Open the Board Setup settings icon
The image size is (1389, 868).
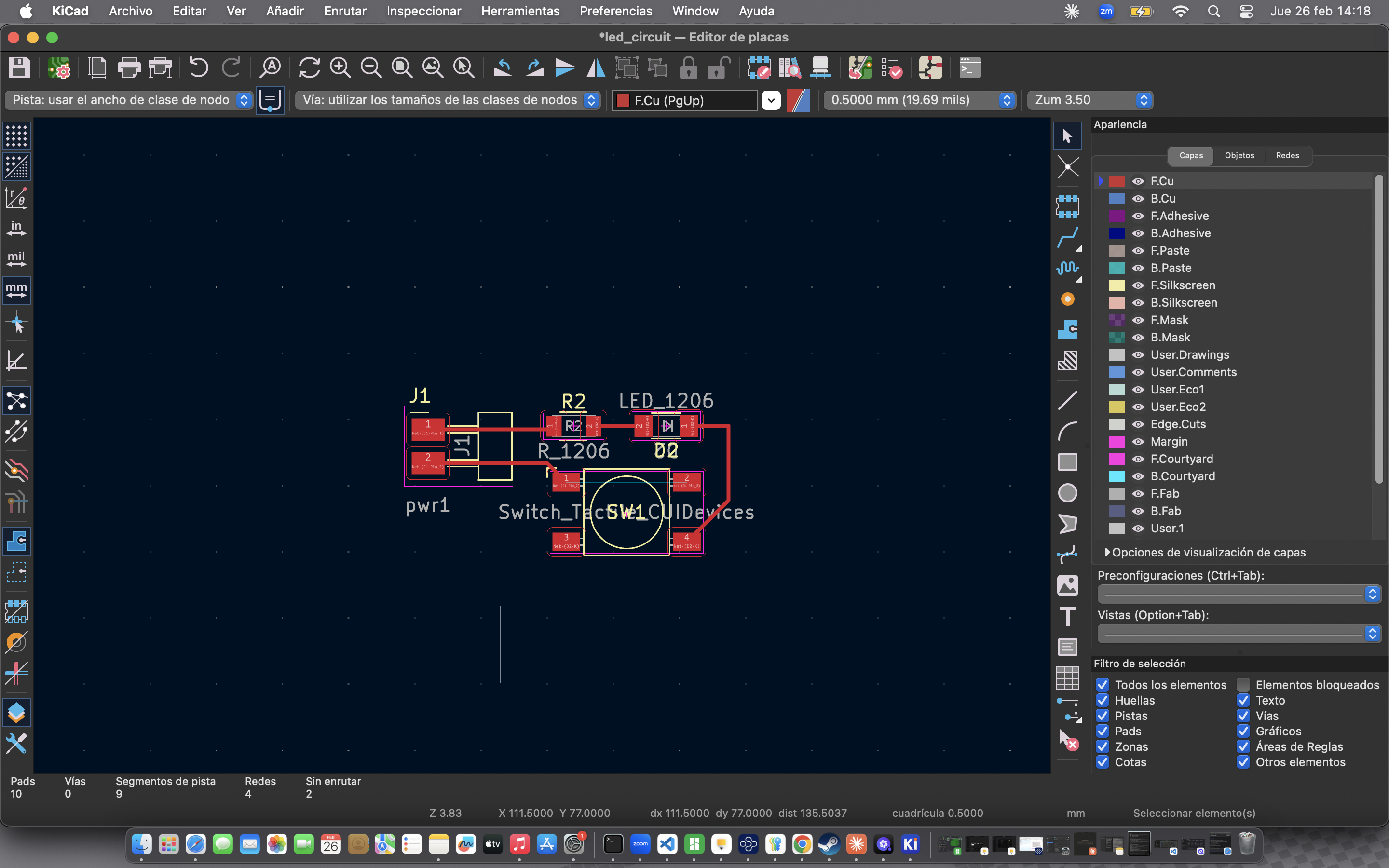(x=60, y=67)
